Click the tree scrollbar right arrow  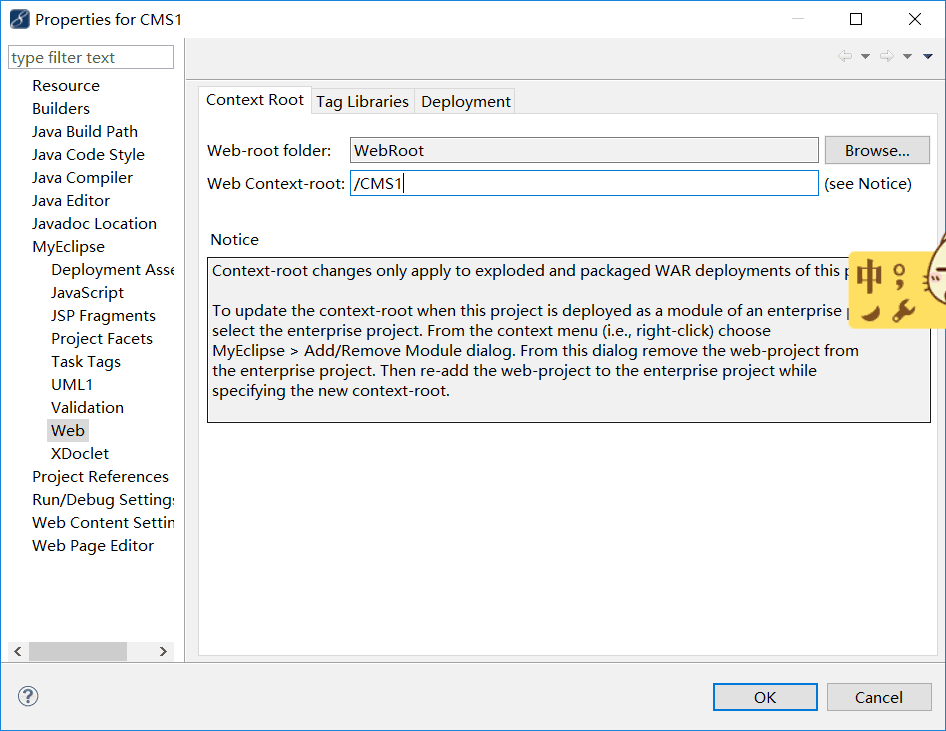click(163, 651)
